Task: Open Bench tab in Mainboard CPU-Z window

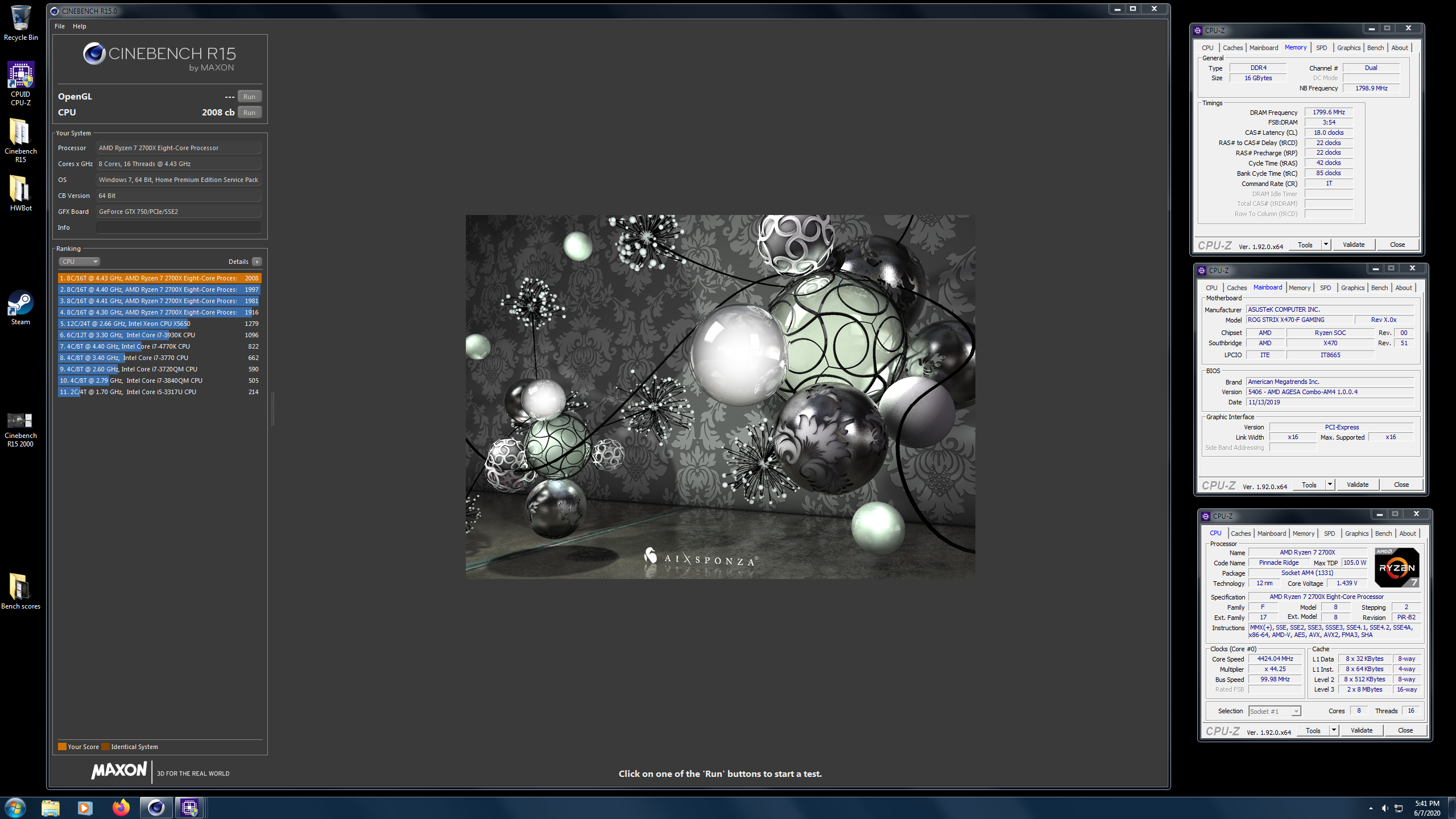Action: click(x=1379, y=288)
